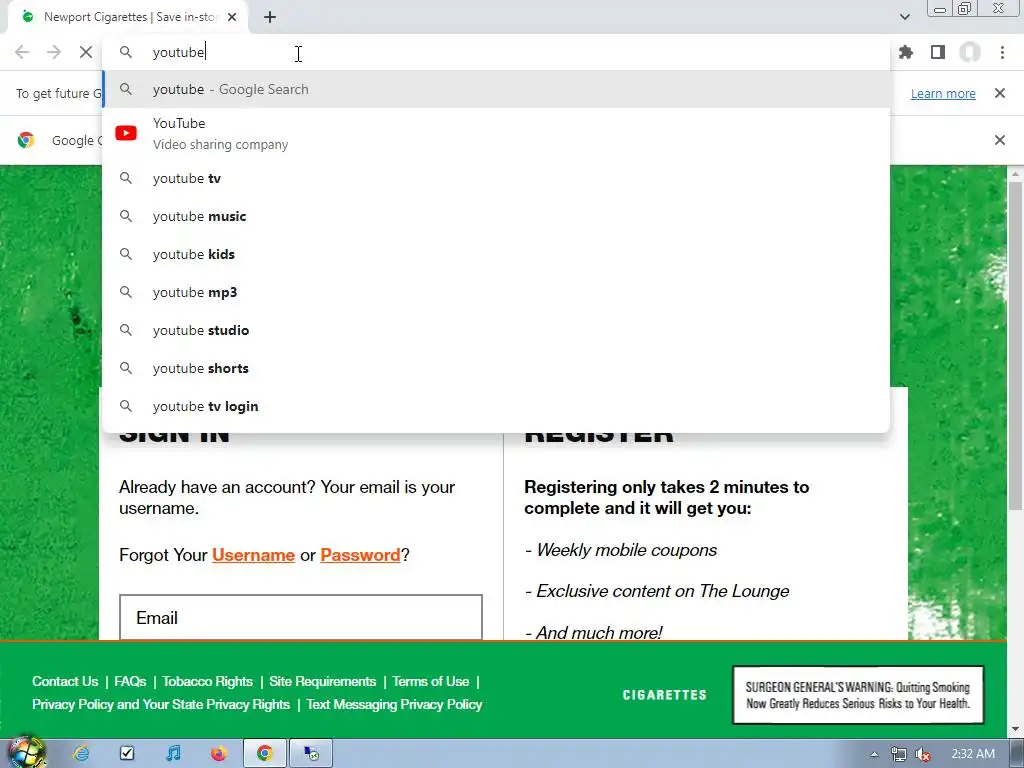Open the Learn more link
Viewport: 1024px width, 768px height.
coord(943,93)
